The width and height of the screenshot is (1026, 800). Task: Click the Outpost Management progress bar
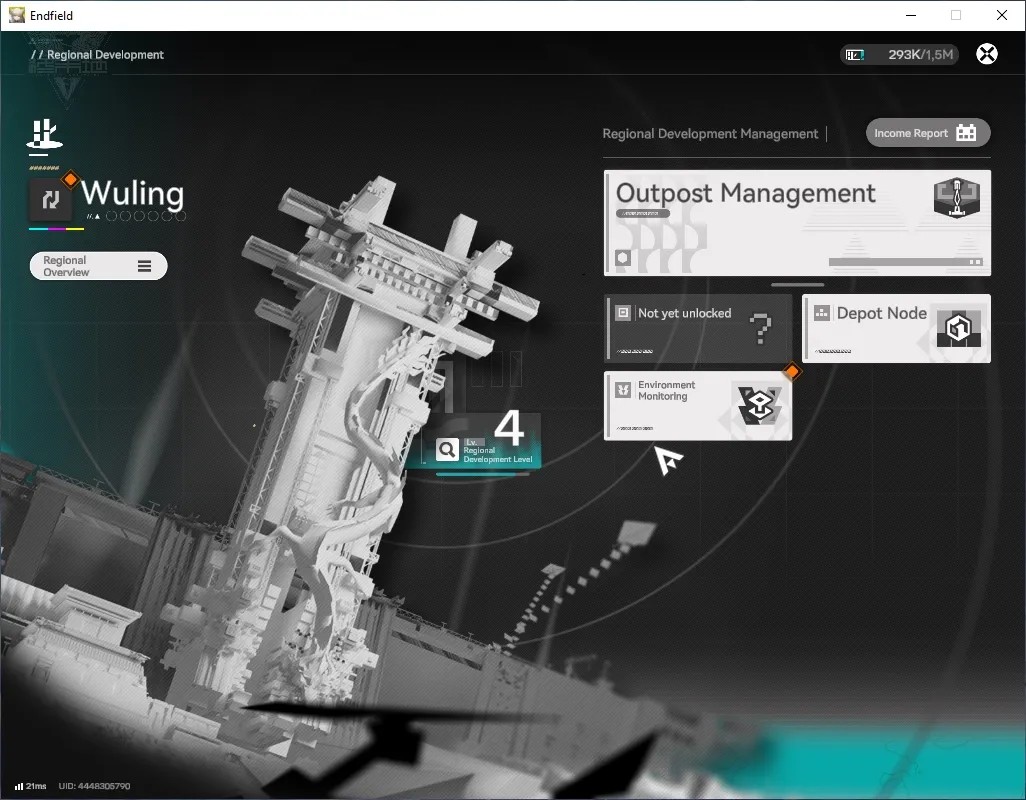906,262
